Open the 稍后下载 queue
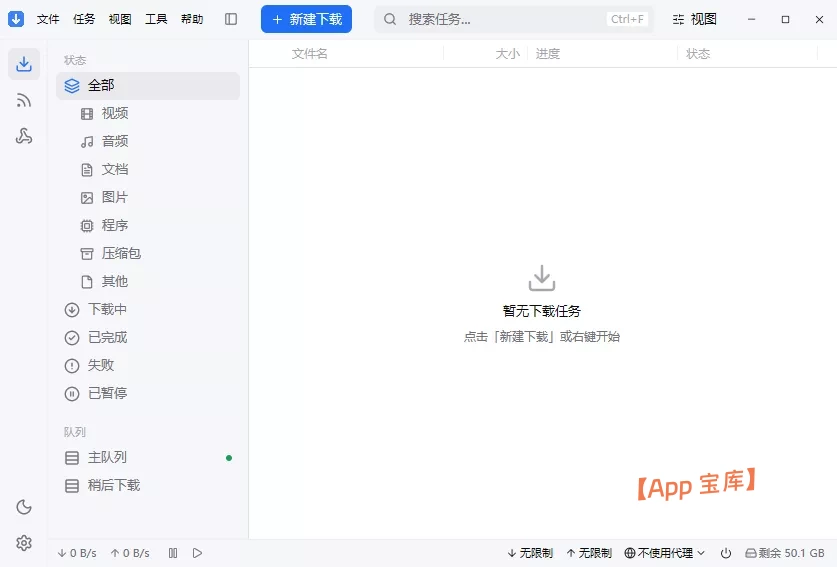 pos(148,485)
